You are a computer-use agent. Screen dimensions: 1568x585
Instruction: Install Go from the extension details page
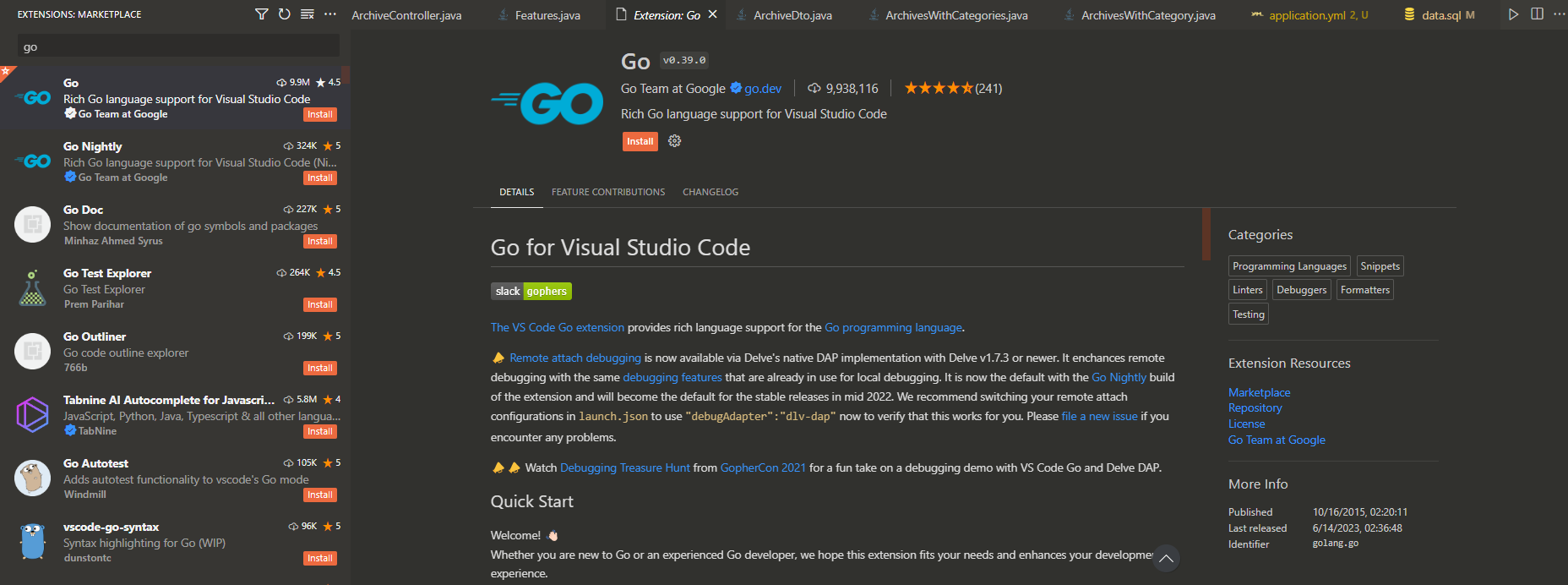click(x=640, y=142)
